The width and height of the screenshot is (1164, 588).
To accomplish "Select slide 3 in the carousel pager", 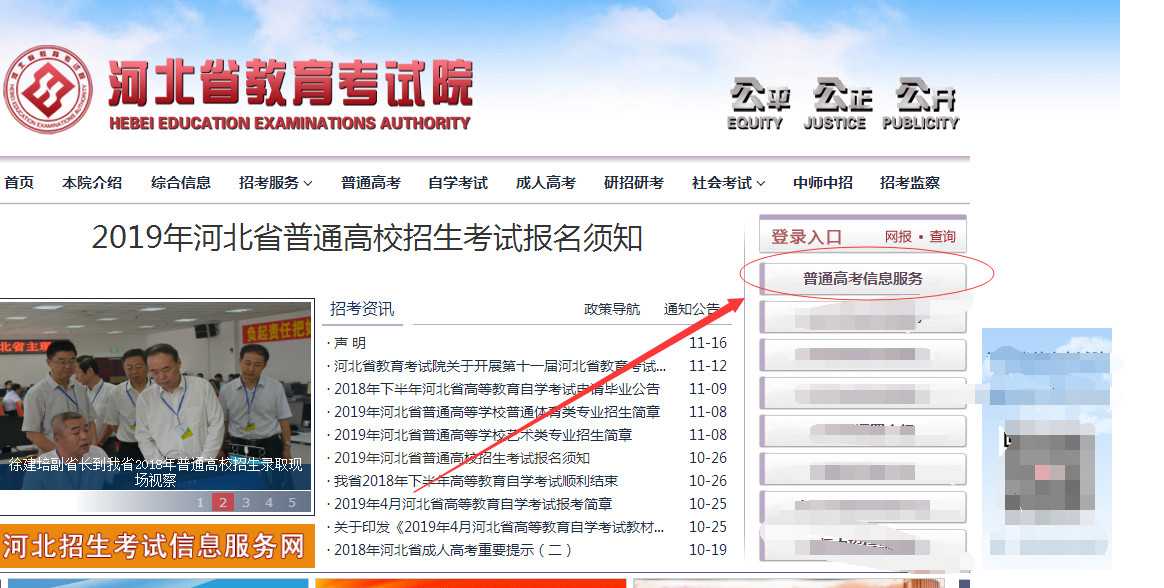I will coord(246,503).
